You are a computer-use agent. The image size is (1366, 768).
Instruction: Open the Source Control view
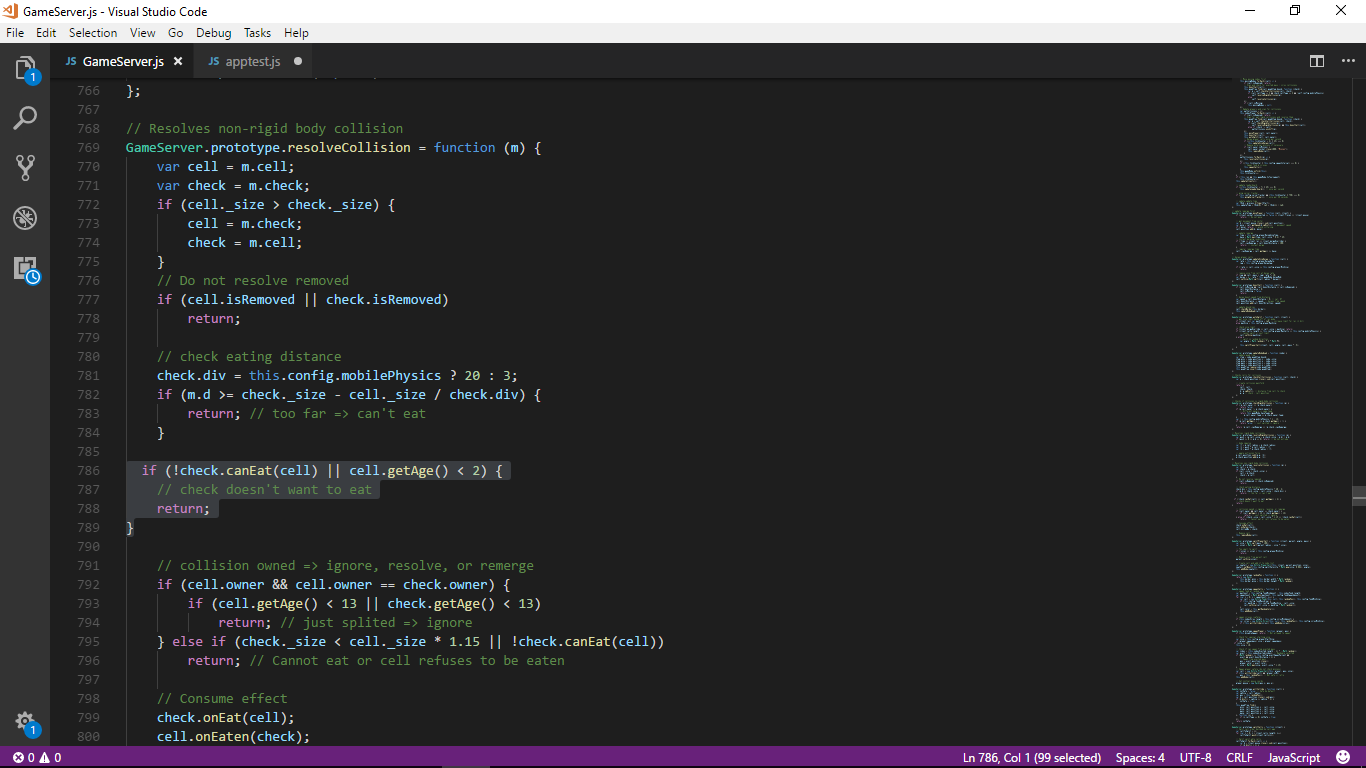(25, 167)
